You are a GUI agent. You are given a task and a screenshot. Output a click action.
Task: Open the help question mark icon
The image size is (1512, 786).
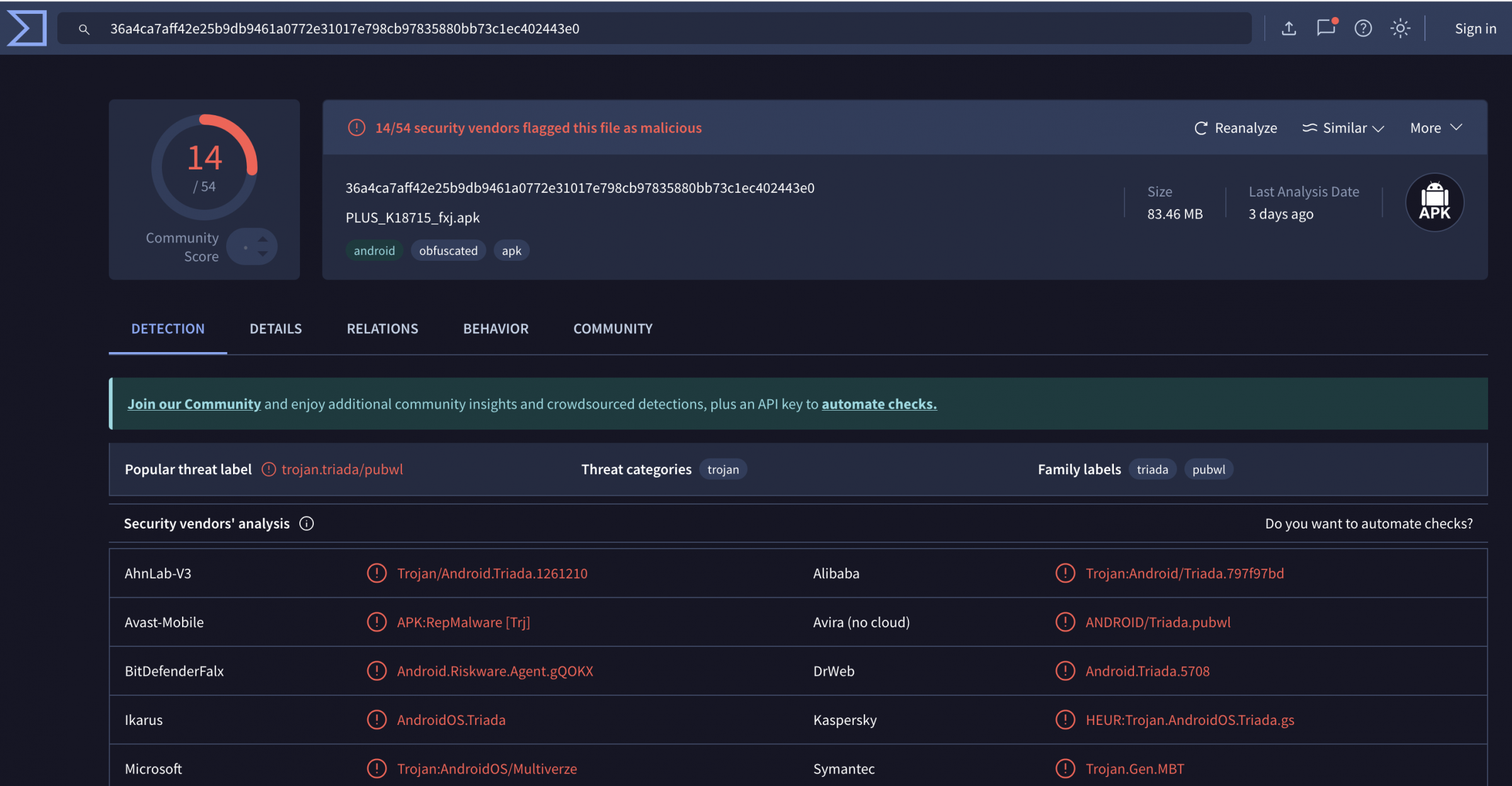click(x=1363, y=28)
